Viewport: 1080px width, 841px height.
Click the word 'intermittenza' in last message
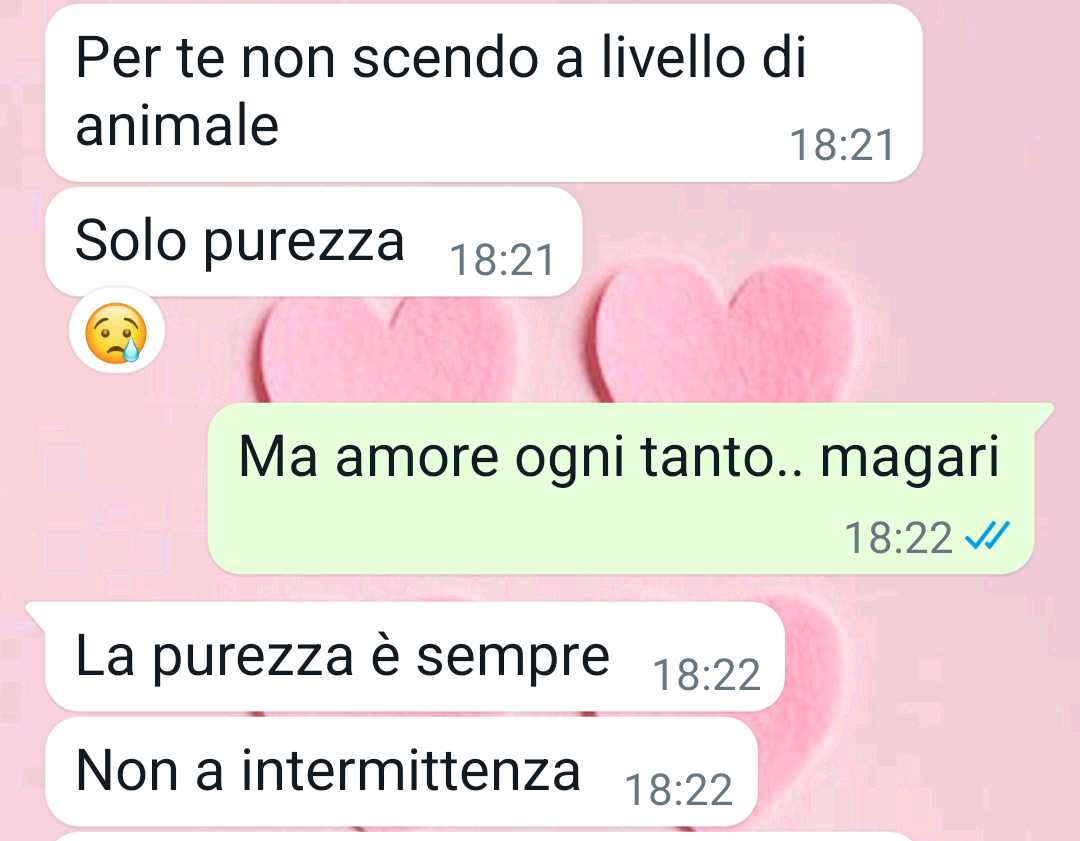pos(411,770)
